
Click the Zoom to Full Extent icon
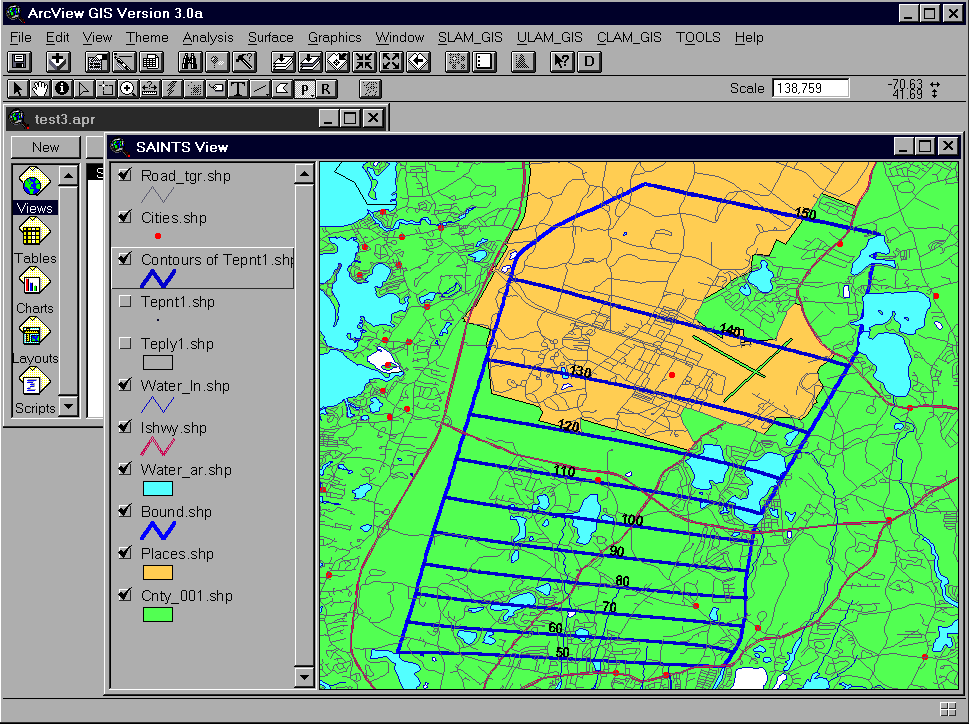coord(283,62)
